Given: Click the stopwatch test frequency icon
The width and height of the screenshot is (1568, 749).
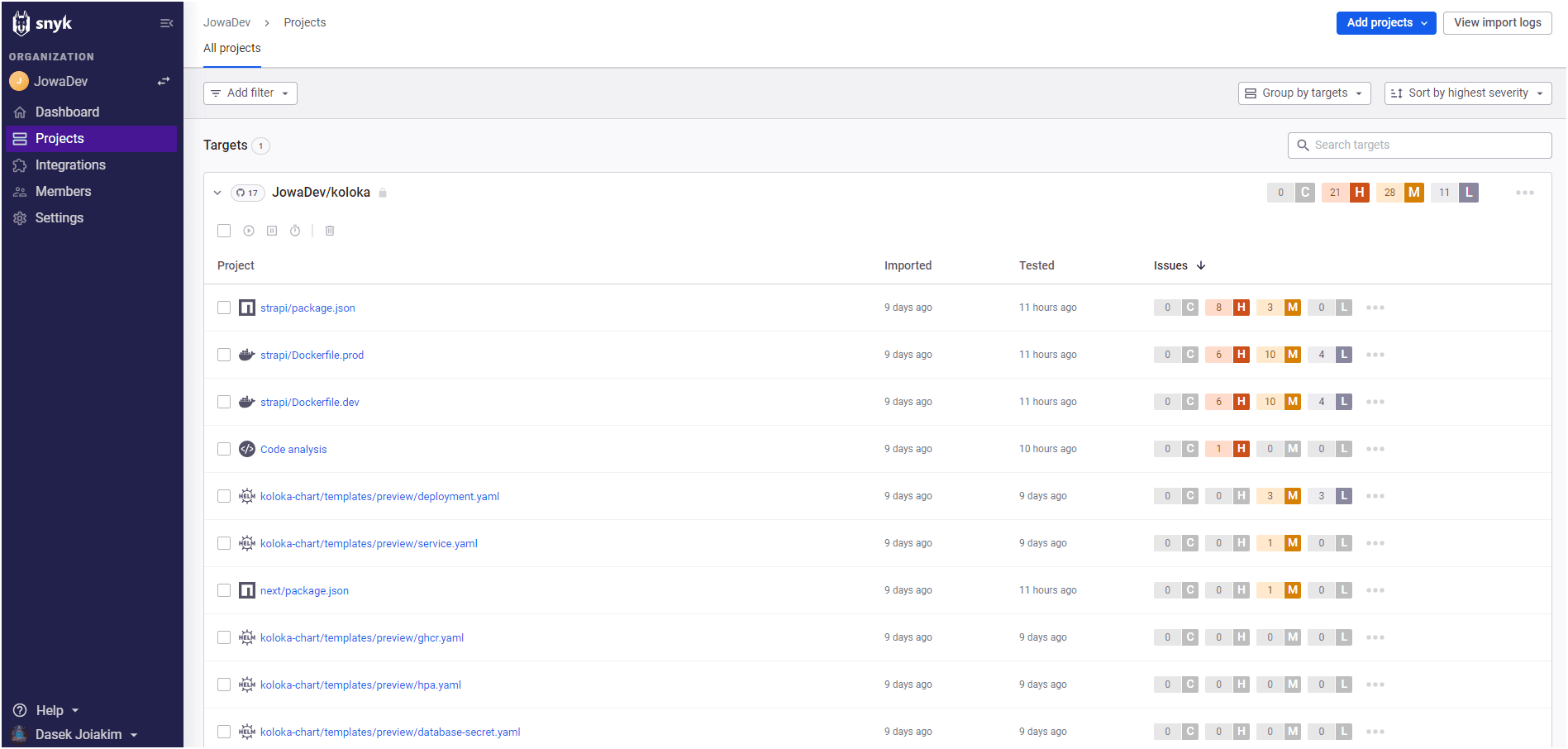Looking at the screenshot, I should [x=295, y=231].
